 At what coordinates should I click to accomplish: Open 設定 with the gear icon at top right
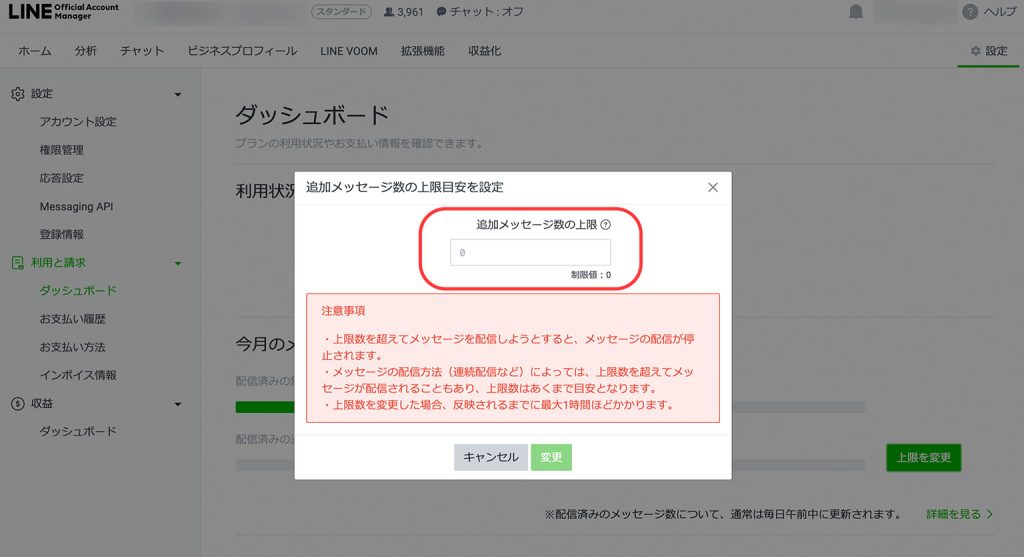988,51
